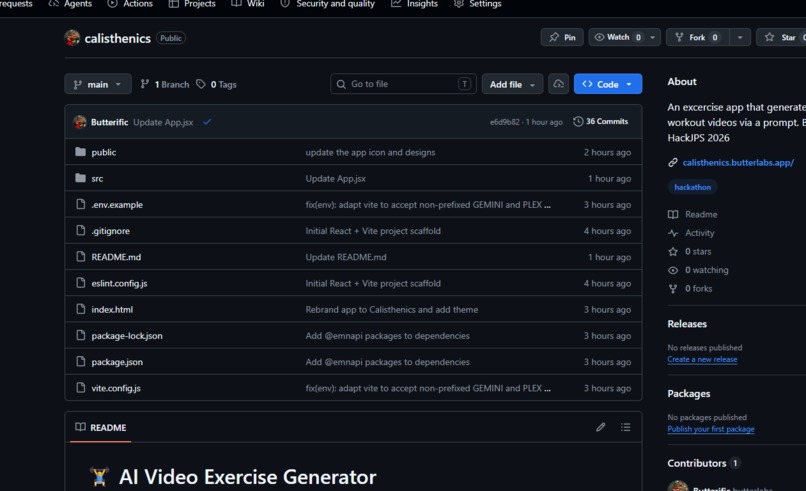806x491 pixels.
Task: Switch to the Projects tab
Action: 192,4
